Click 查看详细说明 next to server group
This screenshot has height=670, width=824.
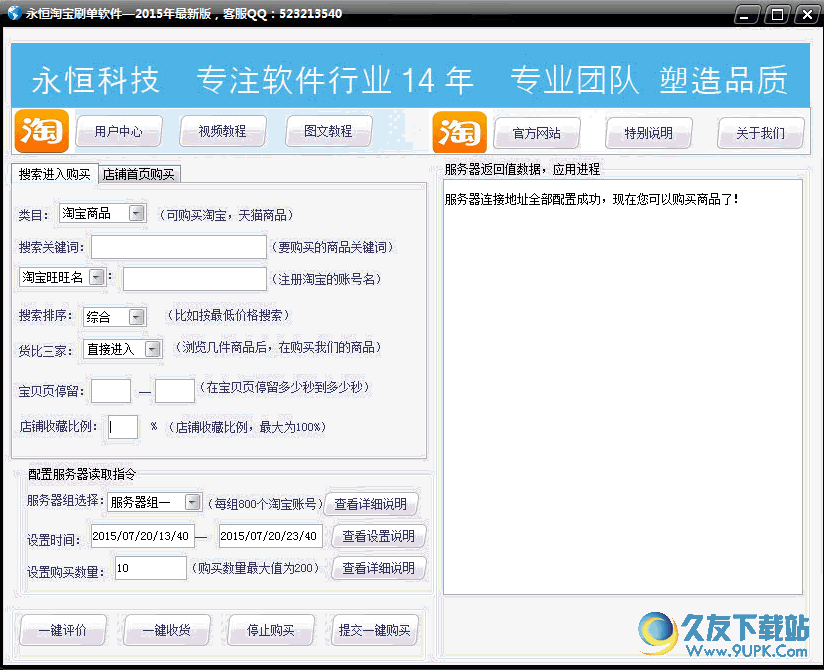(x=371, y=504)
